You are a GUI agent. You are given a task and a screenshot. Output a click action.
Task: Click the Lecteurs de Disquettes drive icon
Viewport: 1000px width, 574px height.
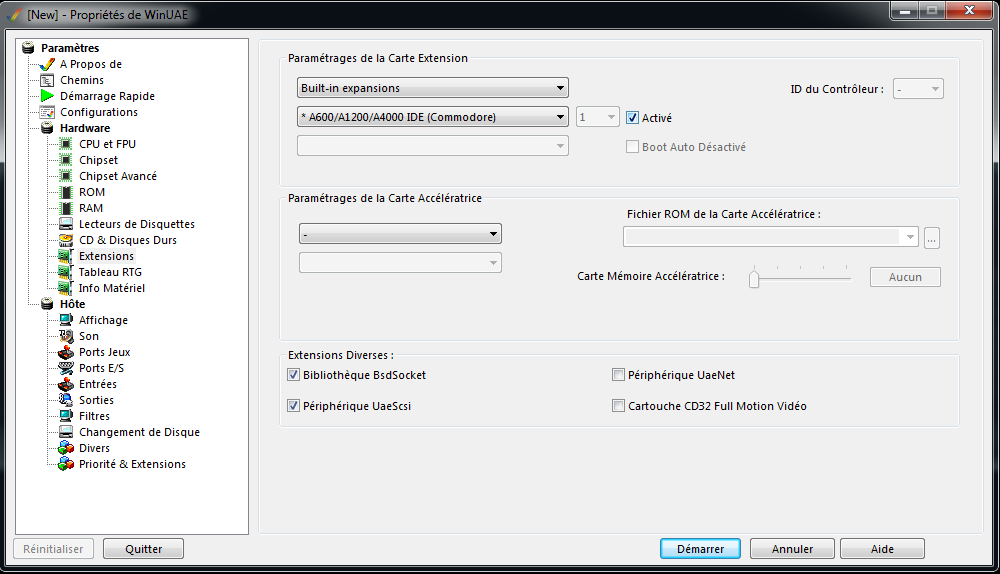click(x=66, y=224)
